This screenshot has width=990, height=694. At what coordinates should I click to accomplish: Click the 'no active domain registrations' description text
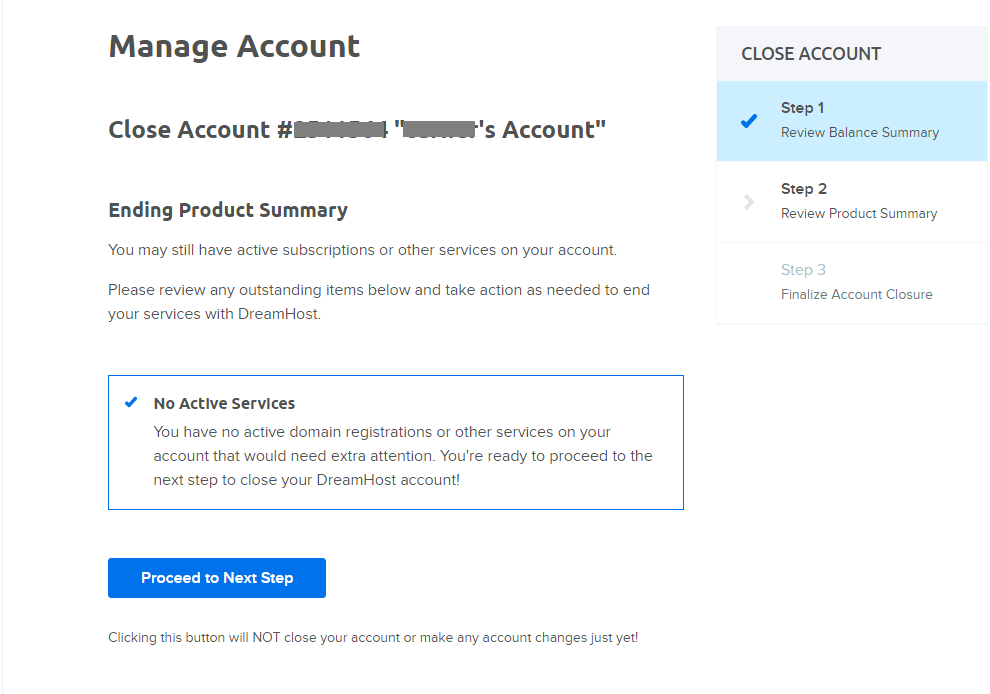tap(402, 455)
